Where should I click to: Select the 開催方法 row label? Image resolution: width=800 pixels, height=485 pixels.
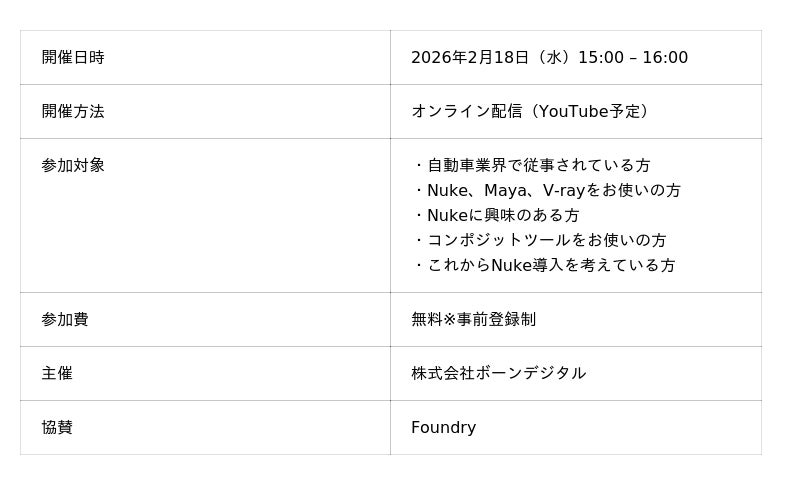[73, 112]
